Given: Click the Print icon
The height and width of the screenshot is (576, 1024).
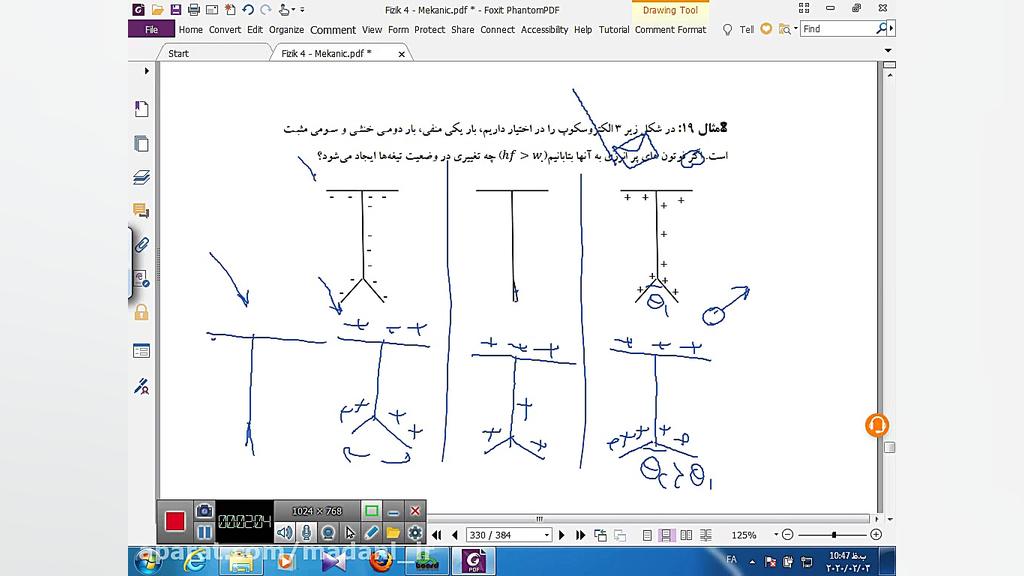Looking at the screenshot, I should pos(193,9).
